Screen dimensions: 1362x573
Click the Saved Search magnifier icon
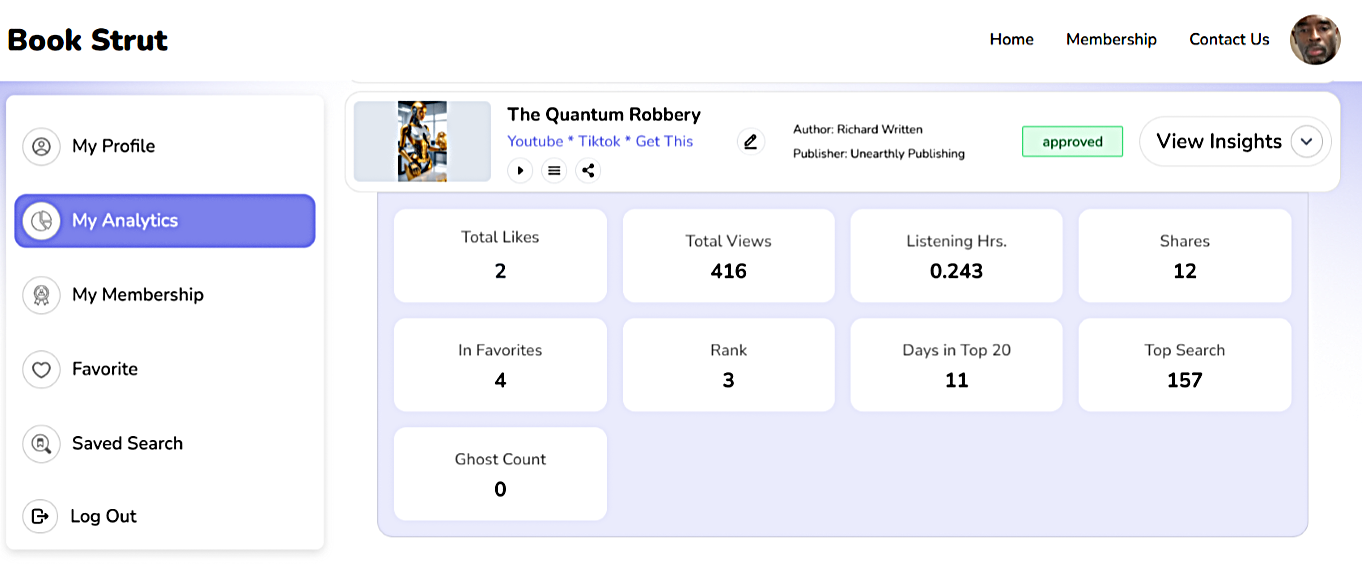click(x=41, y=443)
